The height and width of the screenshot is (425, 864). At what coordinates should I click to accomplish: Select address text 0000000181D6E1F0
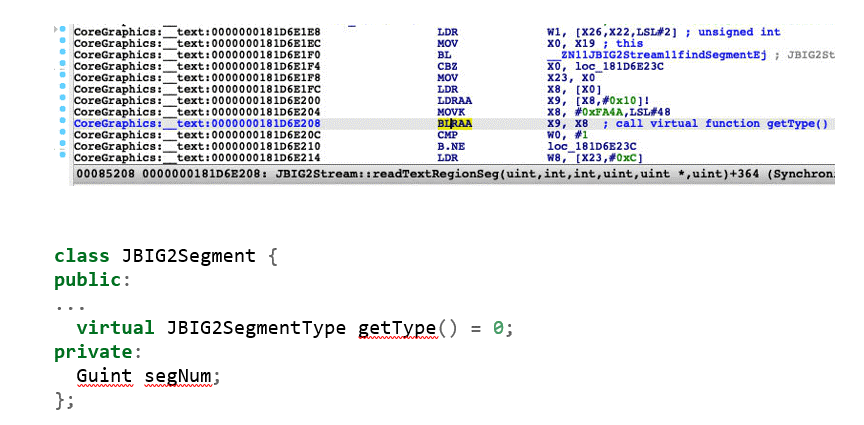[x=266, y=55]
